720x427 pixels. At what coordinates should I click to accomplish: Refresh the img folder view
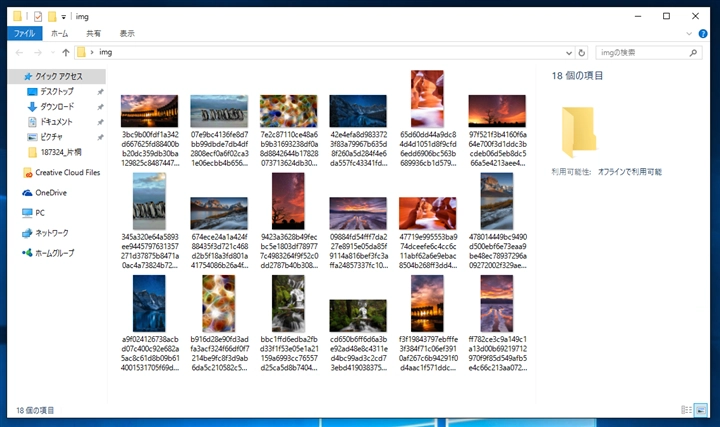tap(582, 53)
